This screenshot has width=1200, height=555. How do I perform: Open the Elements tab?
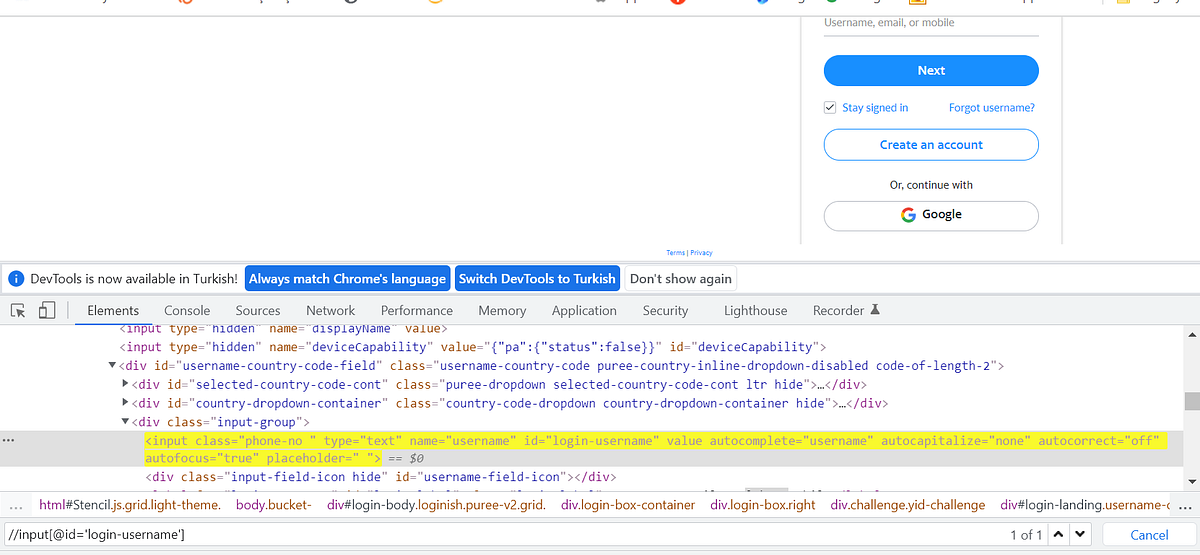point(113,311)
